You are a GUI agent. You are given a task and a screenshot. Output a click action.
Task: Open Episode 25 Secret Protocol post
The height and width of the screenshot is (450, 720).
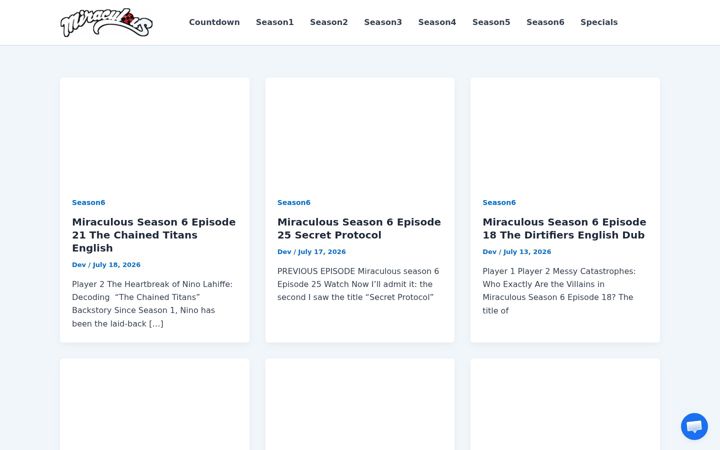tap(359, 228)
